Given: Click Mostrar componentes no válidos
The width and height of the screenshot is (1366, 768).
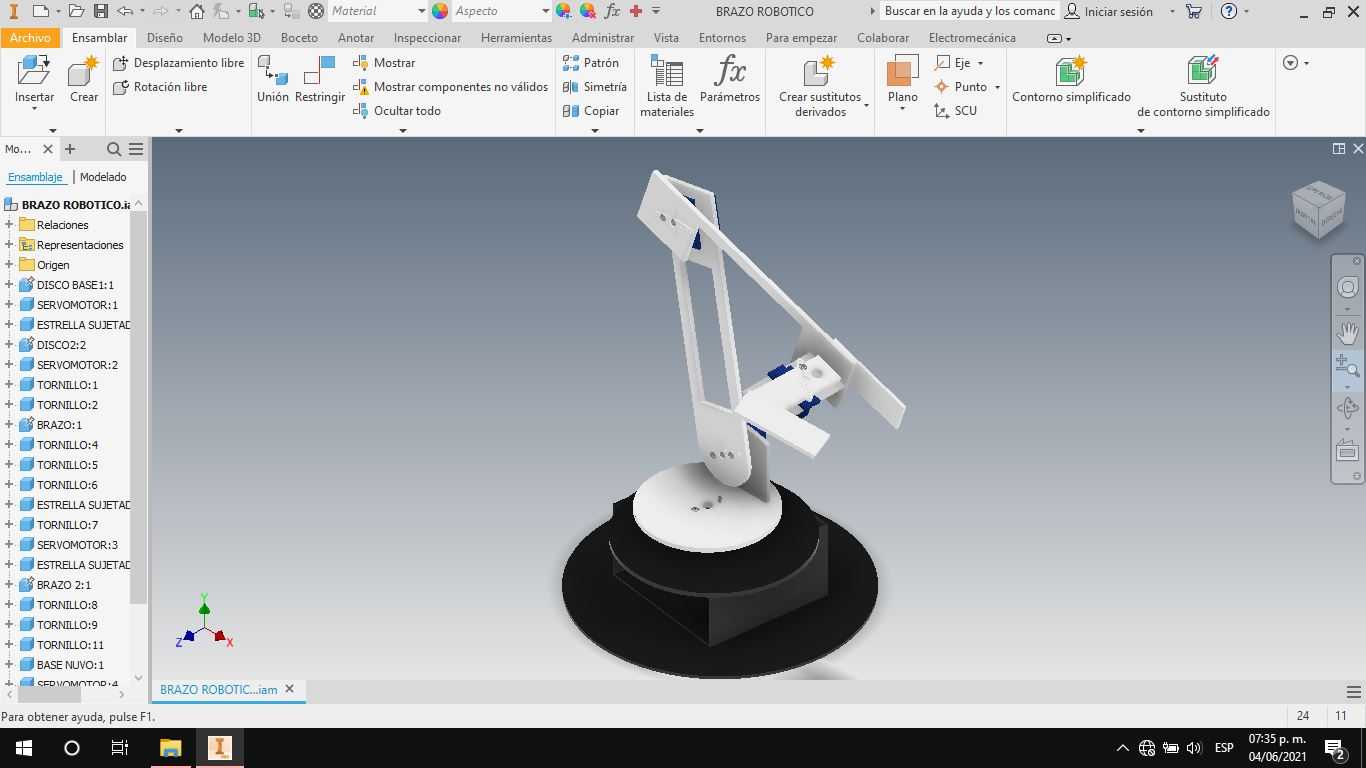Looking at the screenshot, I should (x=450, y=87).
